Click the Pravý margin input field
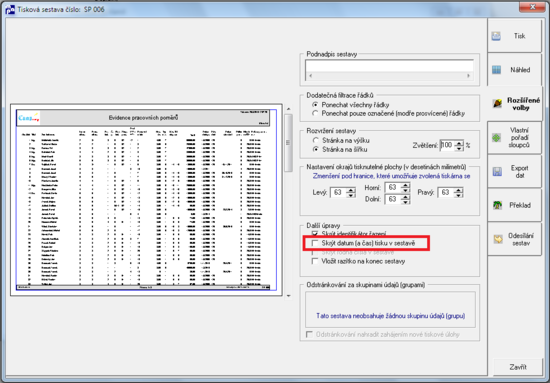Viewport: 550px width, 383px height. tap(446, 193)
